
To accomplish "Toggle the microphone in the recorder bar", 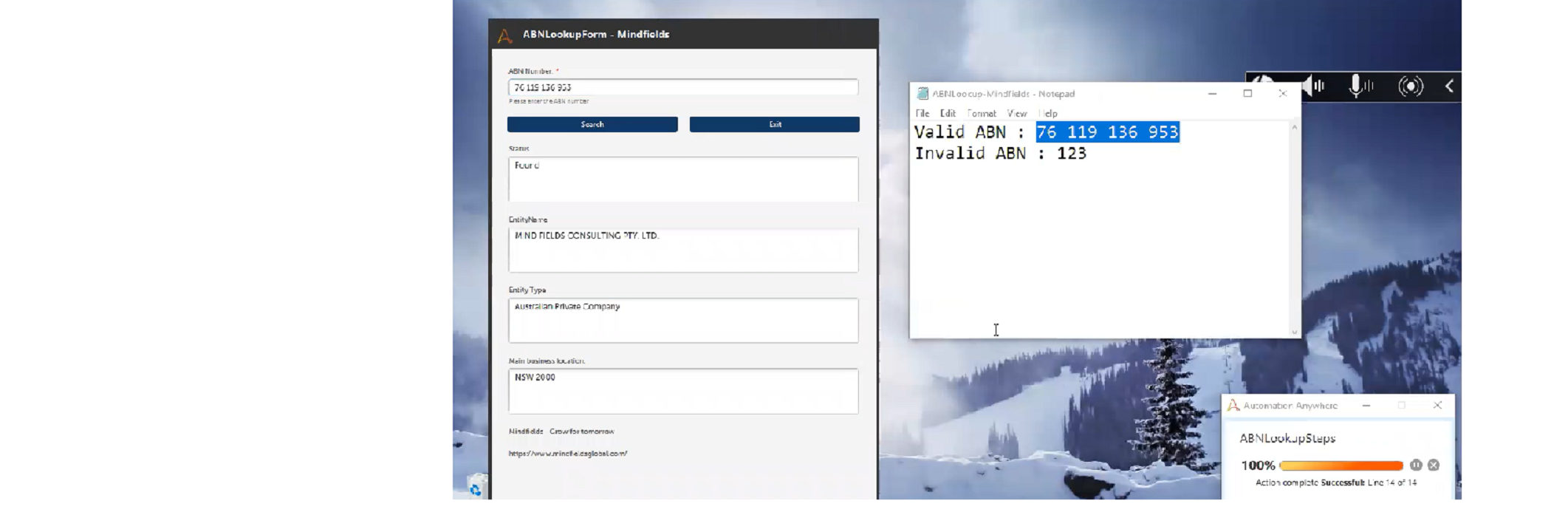I will tap(1358, 86).
